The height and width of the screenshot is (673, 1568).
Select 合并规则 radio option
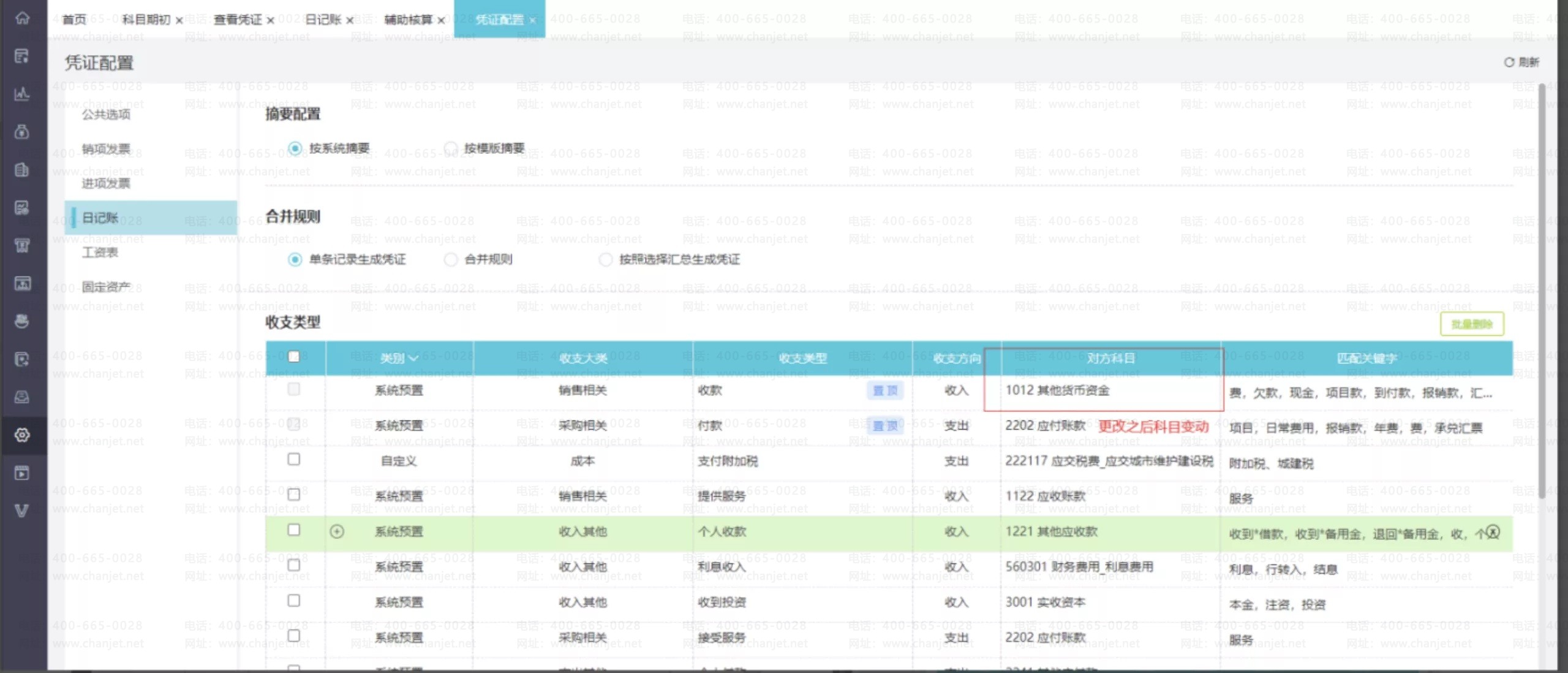pyautogui.click(x=451, y=259)
